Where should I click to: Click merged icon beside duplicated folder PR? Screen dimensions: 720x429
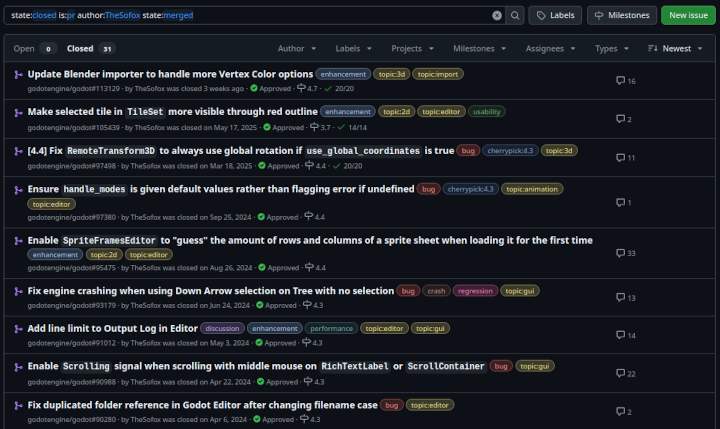point(18,406)
